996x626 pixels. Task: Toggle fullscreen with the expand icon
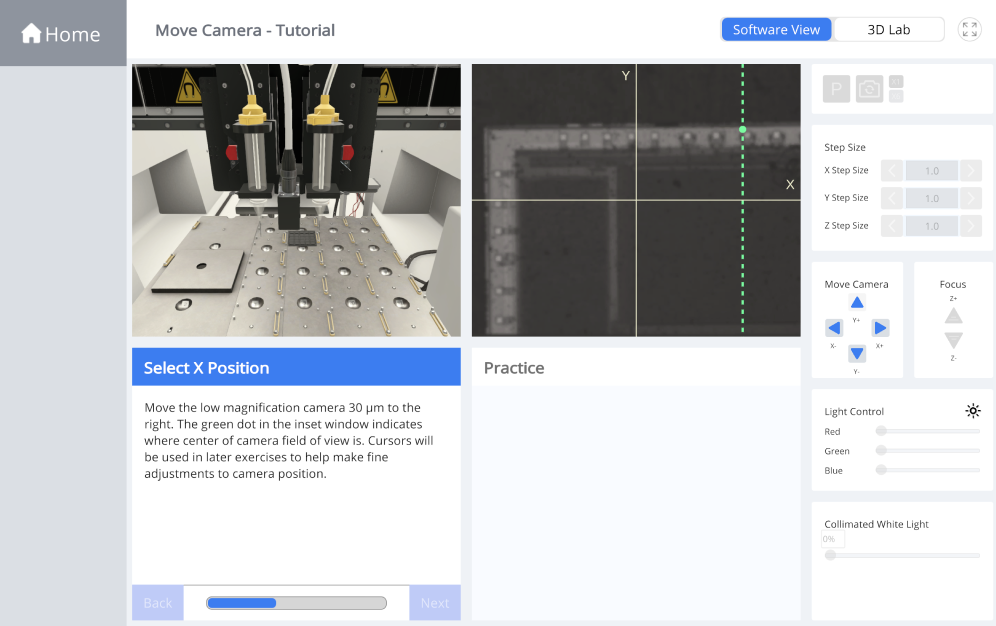pyautogui.click(x=969, y=30)
